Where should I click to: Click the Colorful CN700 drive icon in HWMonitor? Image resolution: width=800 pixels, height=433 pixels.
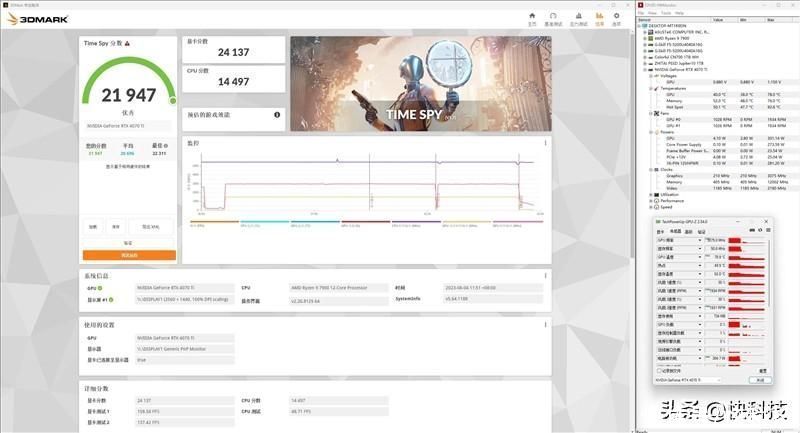click(651, 57)
